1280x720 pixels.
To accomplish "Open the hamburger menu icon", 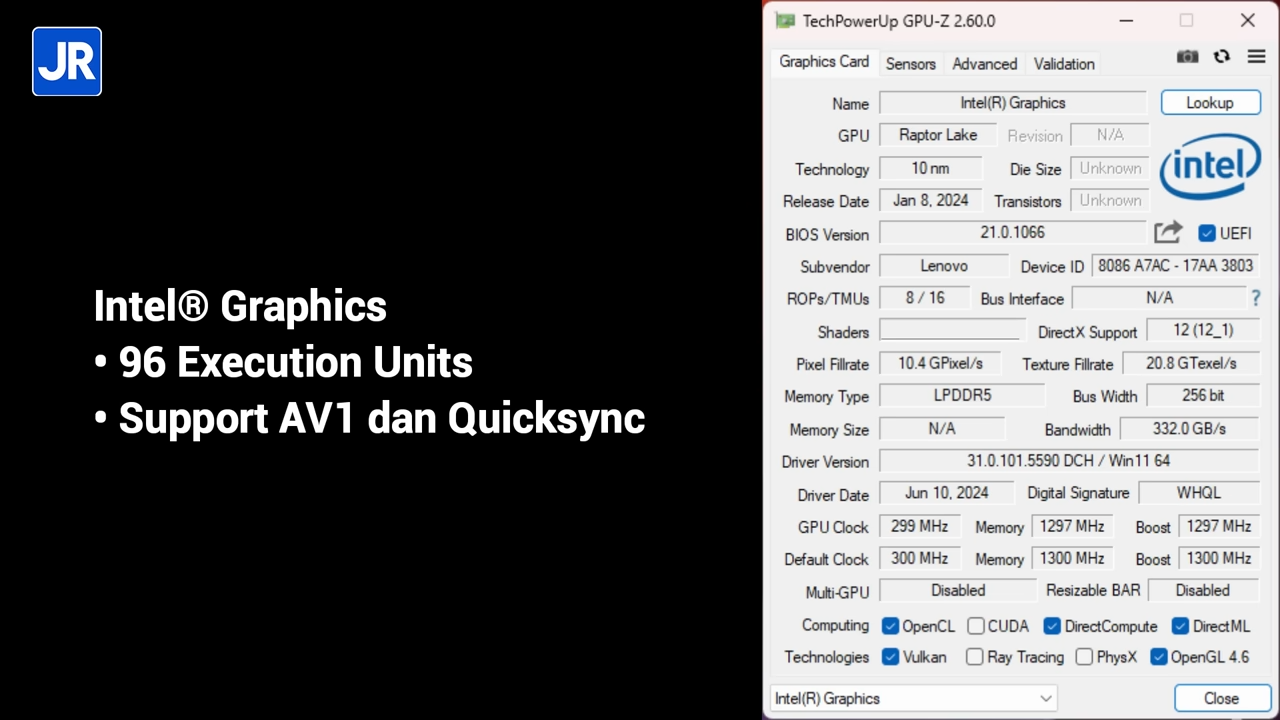I will (1256, 57).
